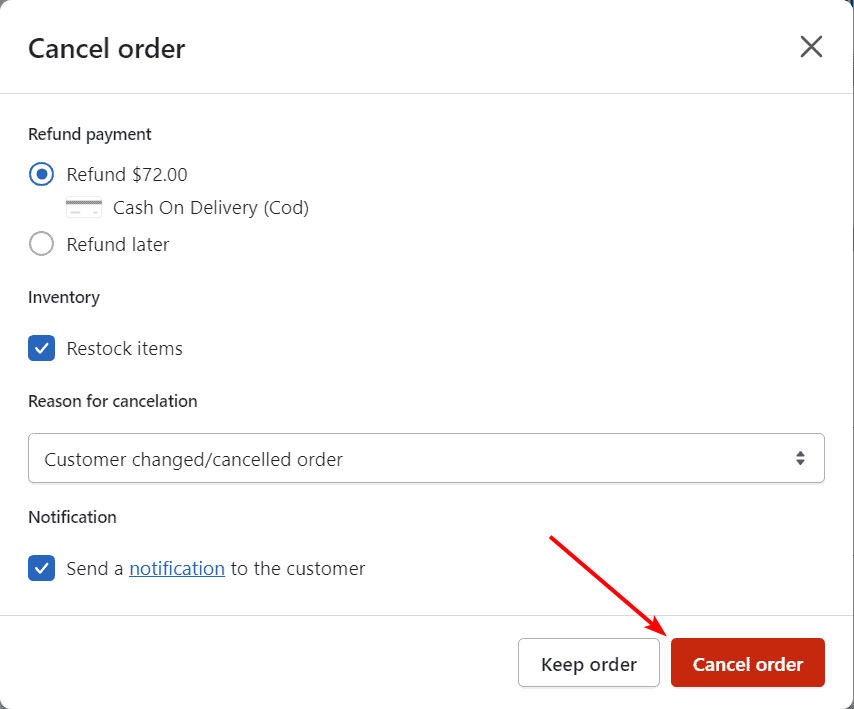The height and width of the screenshot is (709, 854).
Task: Choose the Refund later option
Action: click(x=41, y=243)
